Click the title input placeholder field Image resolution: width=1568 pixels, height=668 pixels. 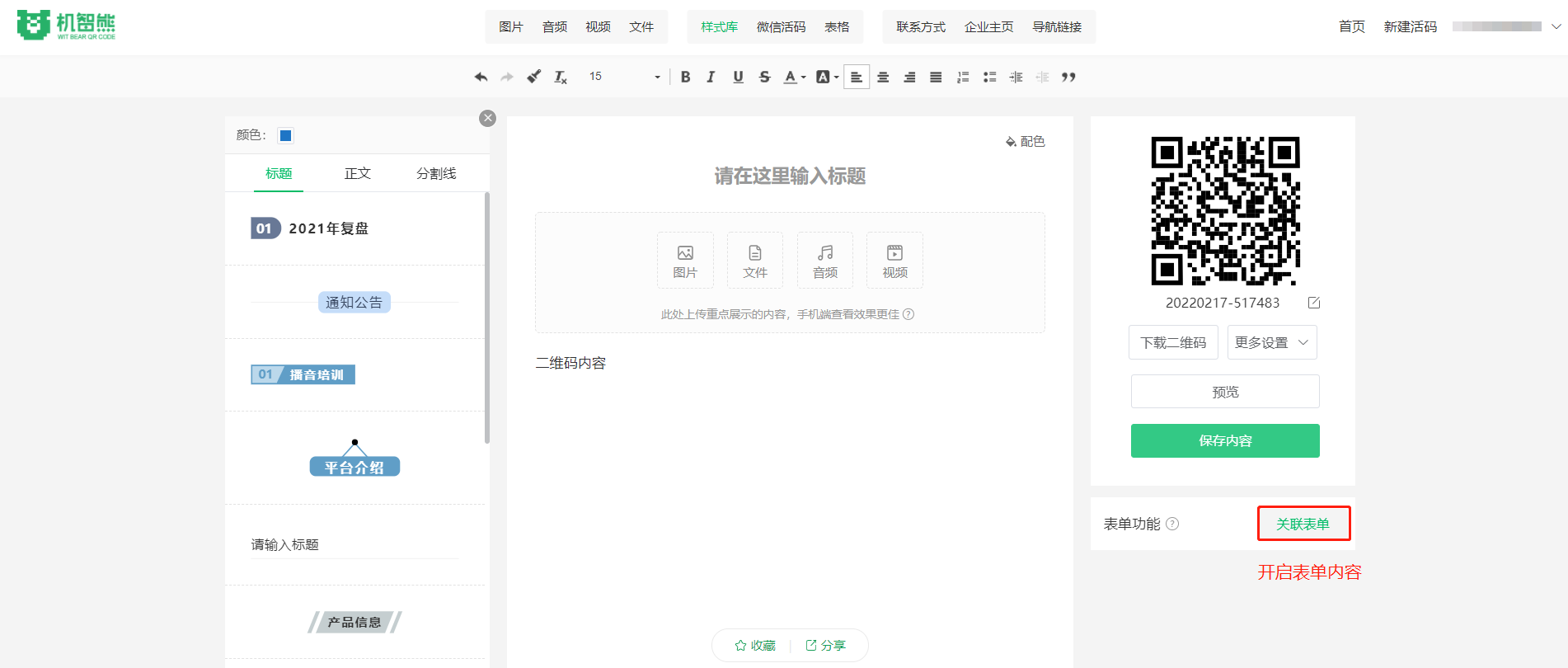[x=790, y=176]
